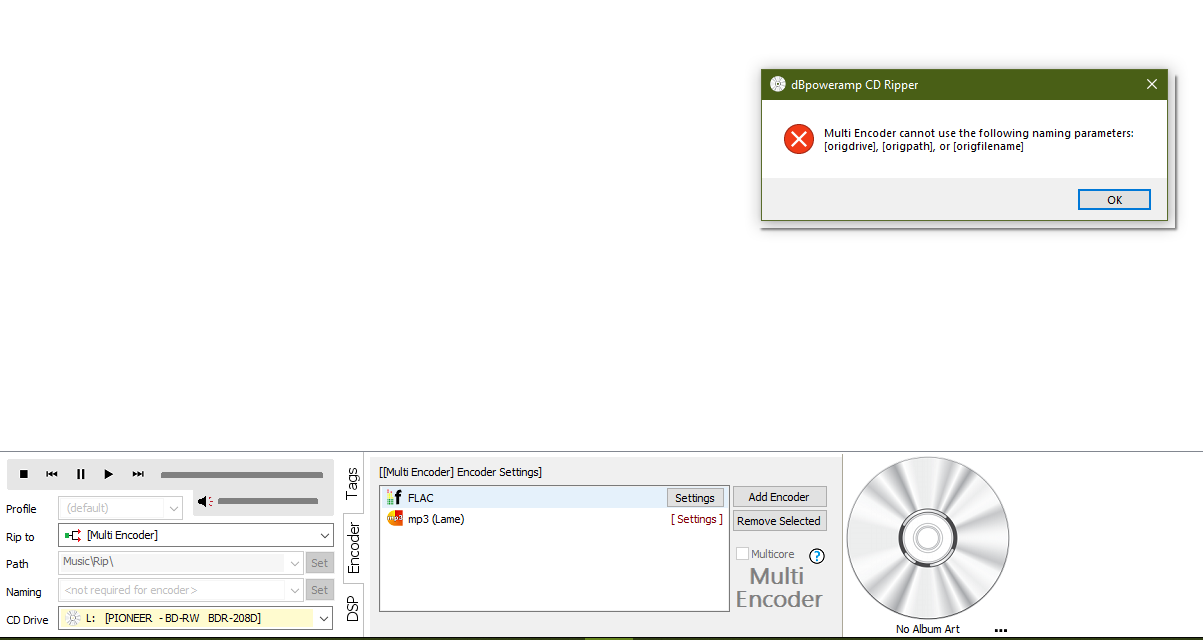Enable the Multicore checkbox

point(742,554)
